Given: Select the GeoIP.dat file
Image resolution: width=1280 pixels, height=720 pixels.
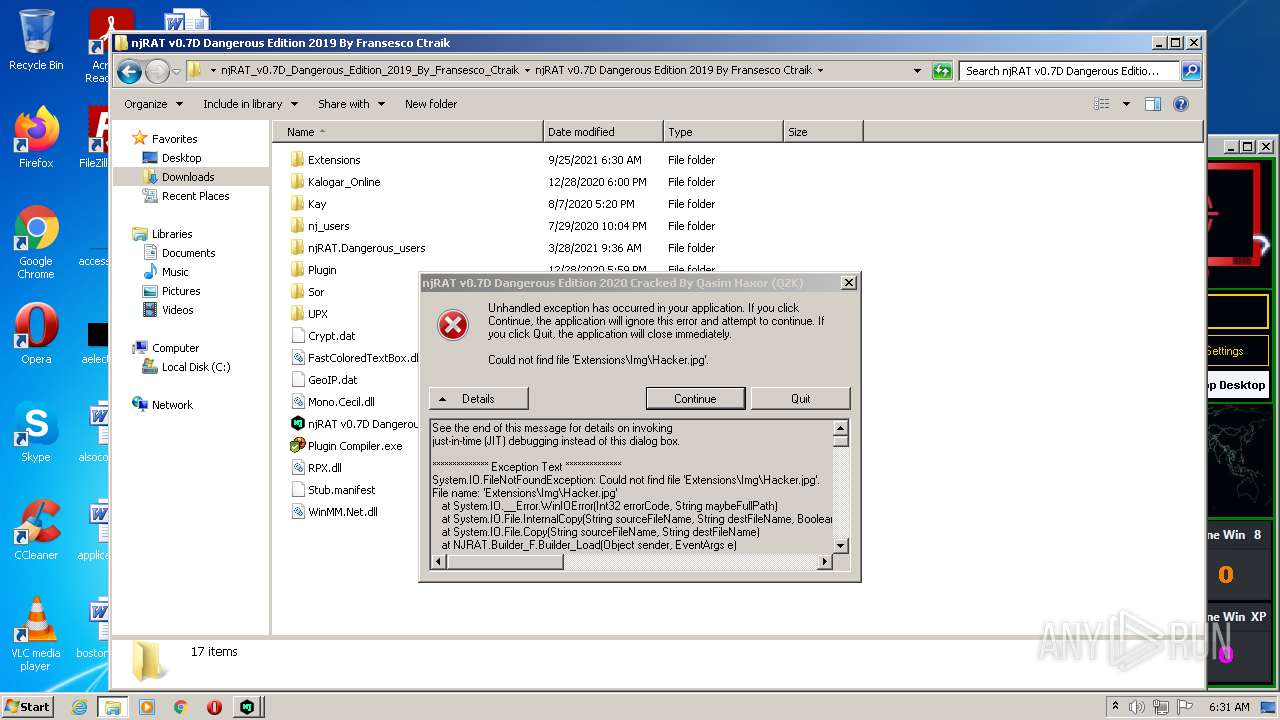Looking at the screenshot, I should 323,380.
